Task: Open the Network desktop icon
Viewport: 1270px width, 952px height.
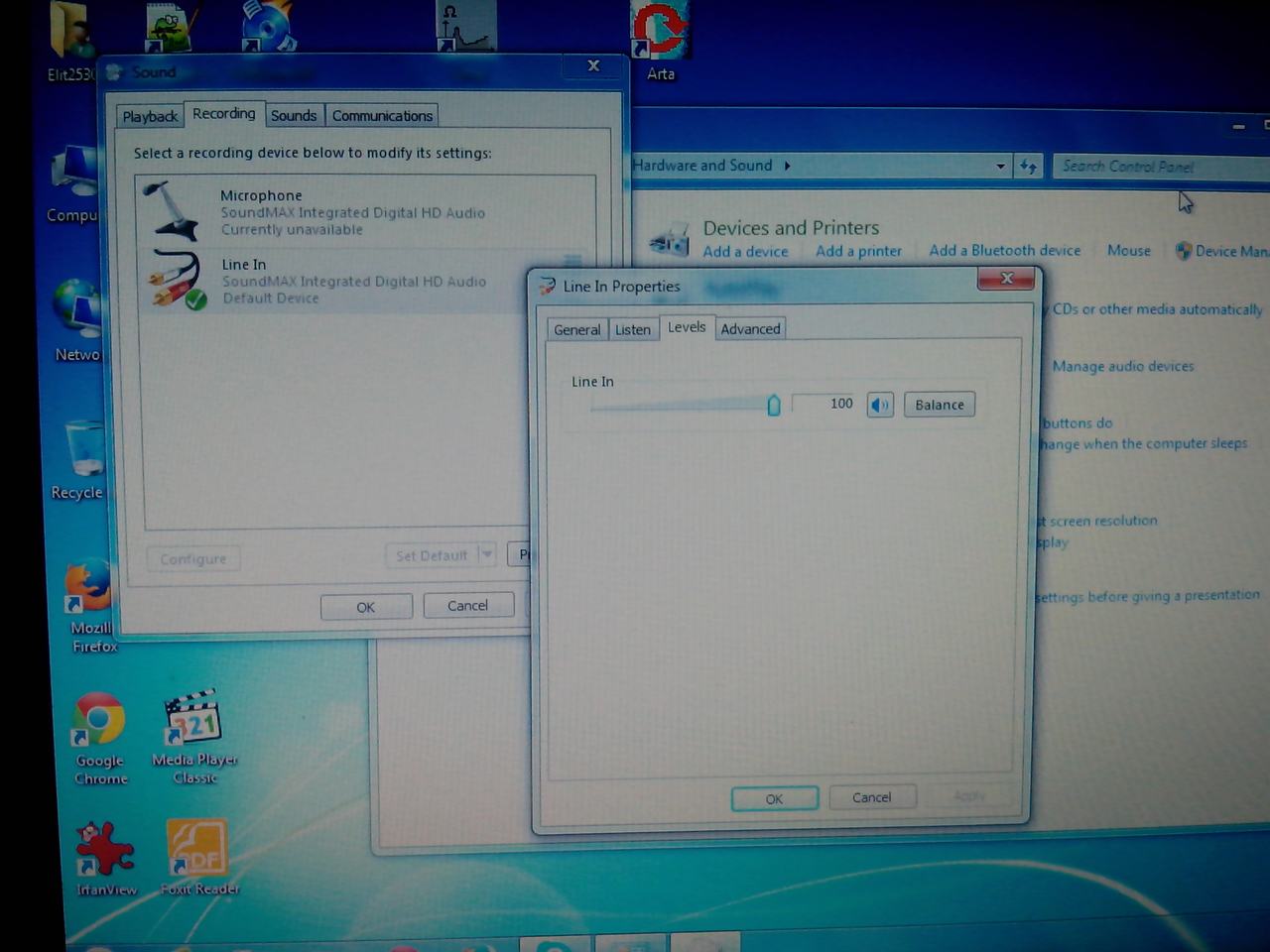Action: tap(77, 320)
